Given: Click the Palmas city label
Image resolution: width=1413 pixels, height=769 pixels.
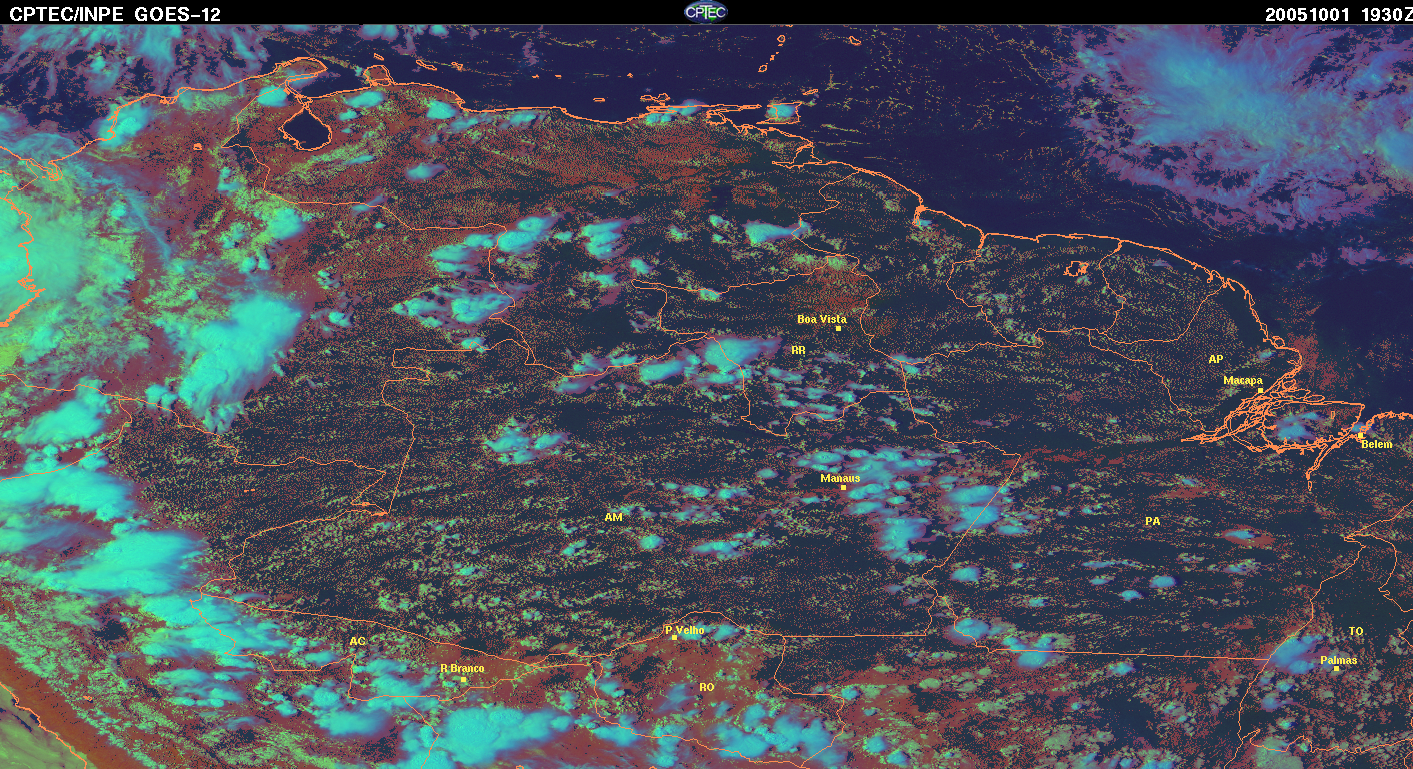Looking at the screenshot, I should (1338, 660).
